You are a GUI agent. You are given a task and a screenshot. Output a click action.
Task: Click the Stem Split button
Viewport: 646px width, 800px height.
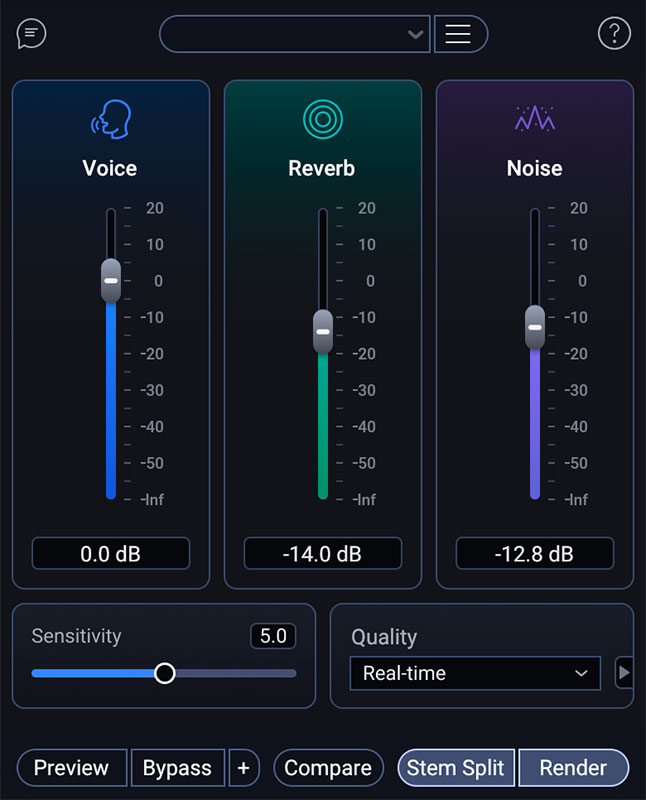pyautogui.click(x=456, y=768)
